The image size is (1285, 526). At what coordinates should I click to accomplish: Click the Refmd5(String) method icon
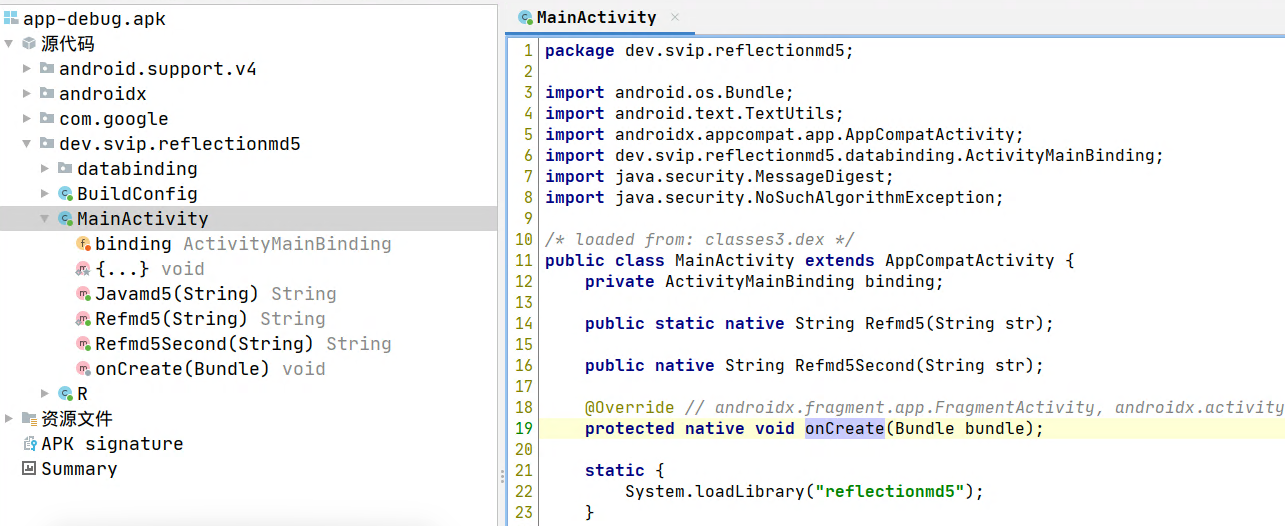(x=83, y=319)
